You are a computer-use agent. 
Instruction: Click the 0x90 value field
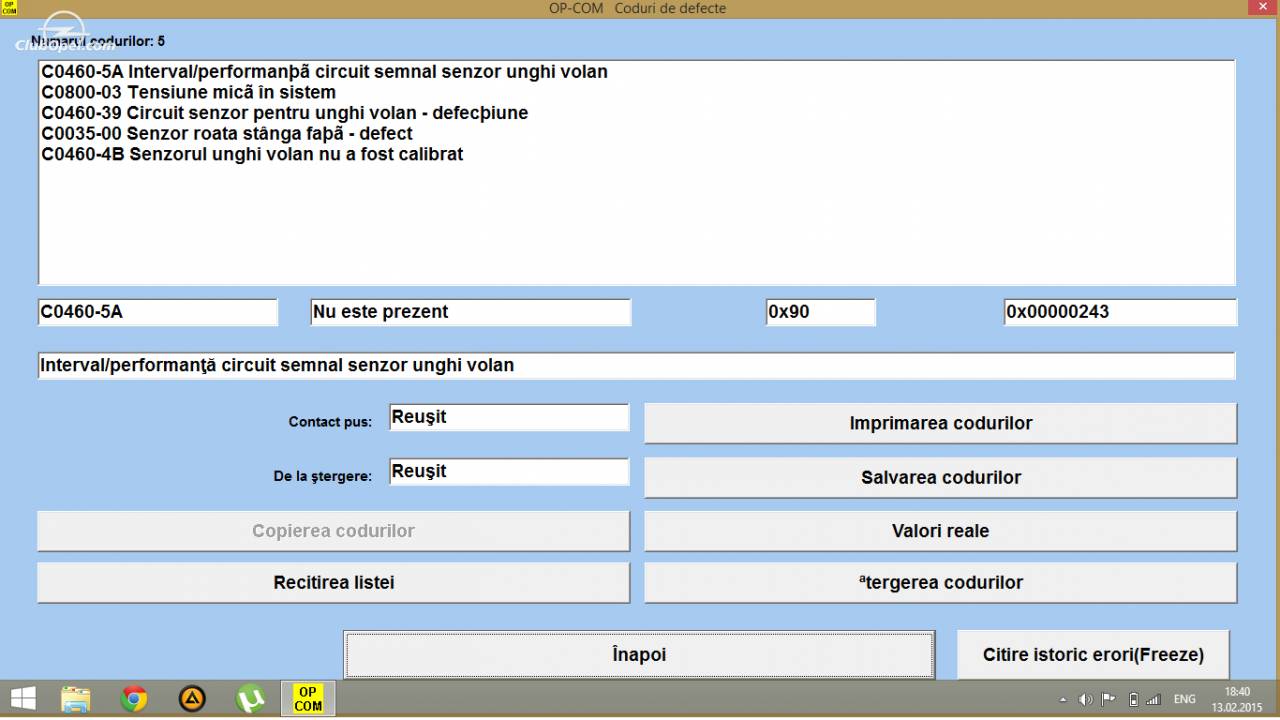820,312
